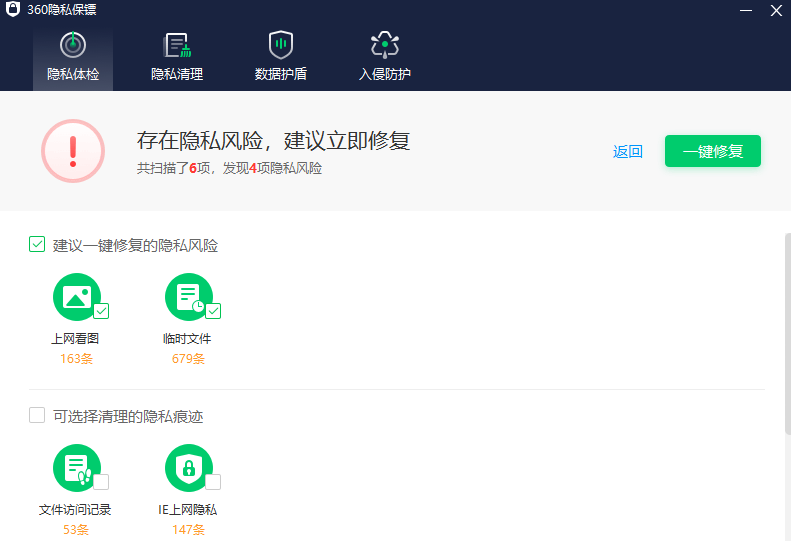The width and height of the screenshot is (791, 551).
Task: Click the 679条 count under 临时文件
Action: pyautogui.click(x=189, y=359)
